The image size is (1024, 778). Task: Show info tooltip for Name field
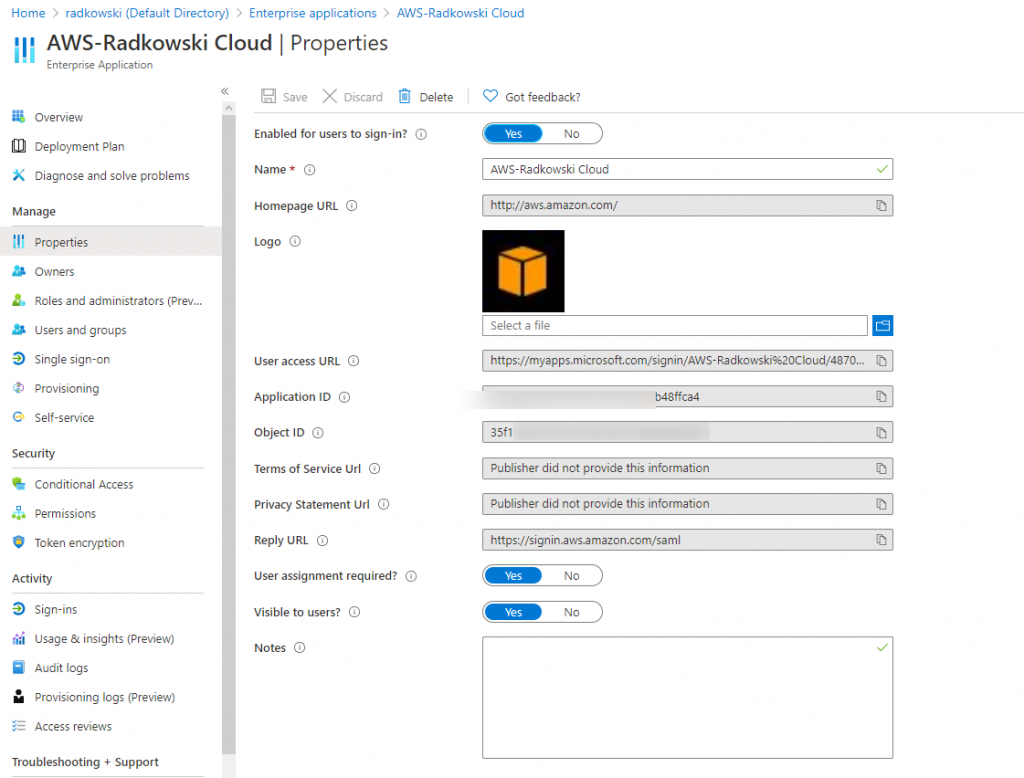coord(310,170)
